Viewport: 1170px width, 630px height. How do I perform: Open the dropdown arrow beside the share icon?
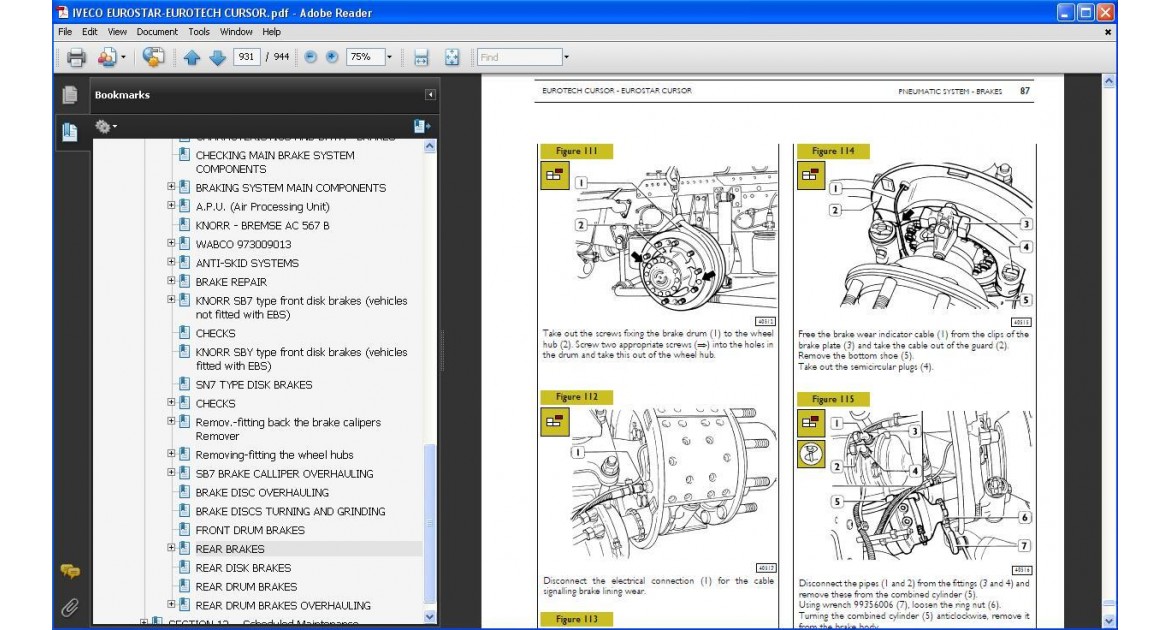123,57
